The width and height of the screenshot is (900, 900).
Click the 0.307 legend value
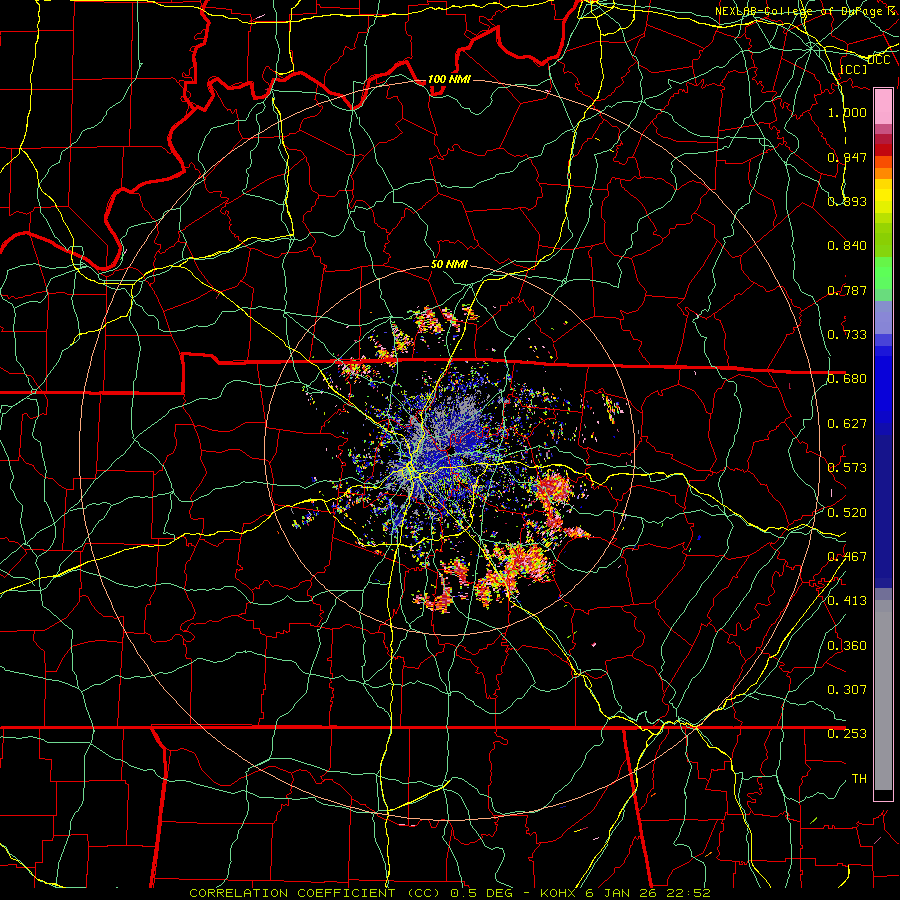tap(847, 689)
